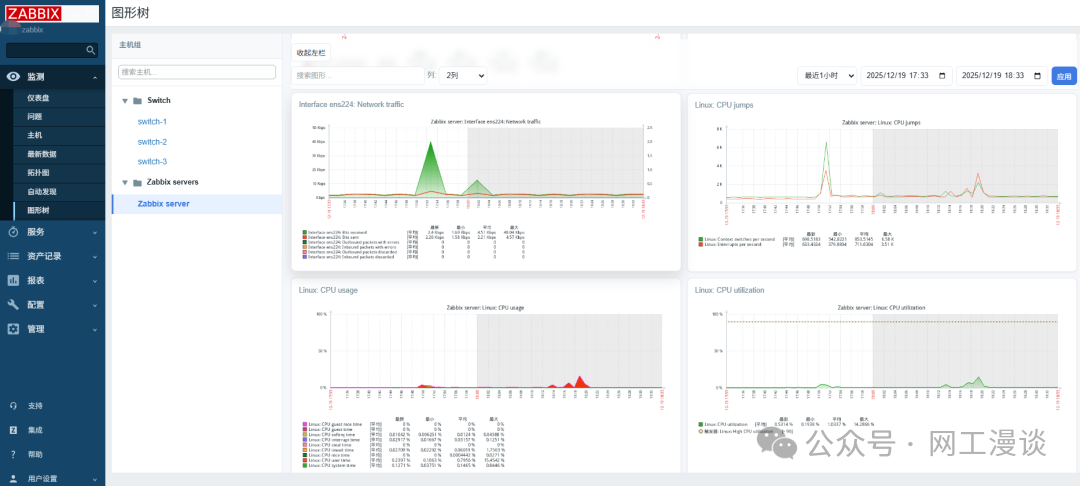Expand the 用户设置 menu chevron
This screenshot has height=486, width=1080.
click(x=95, y=479)
